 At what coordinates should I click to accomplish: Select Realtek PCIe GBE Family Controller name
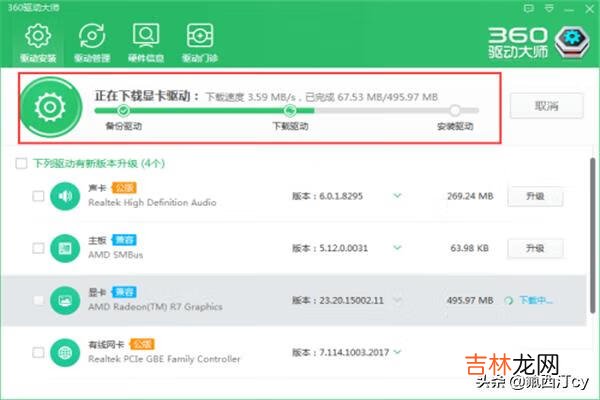pyautogui.click(x=164, y=359)
